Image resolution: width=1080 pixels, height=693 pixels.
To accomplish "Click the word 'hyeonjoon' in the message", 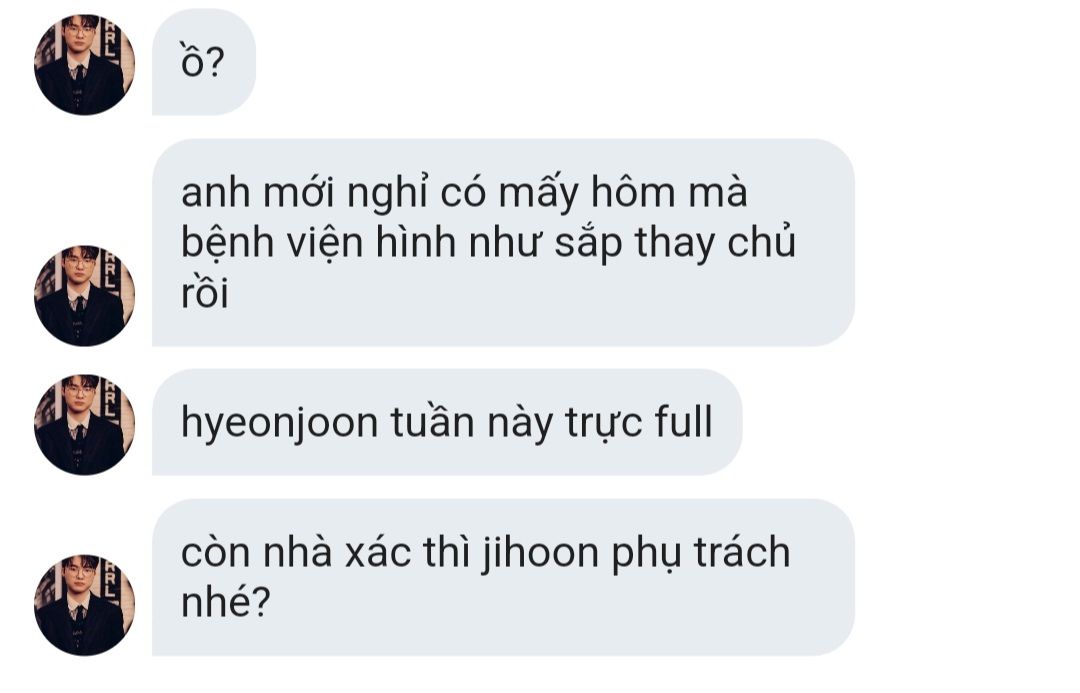I will 280,424.
